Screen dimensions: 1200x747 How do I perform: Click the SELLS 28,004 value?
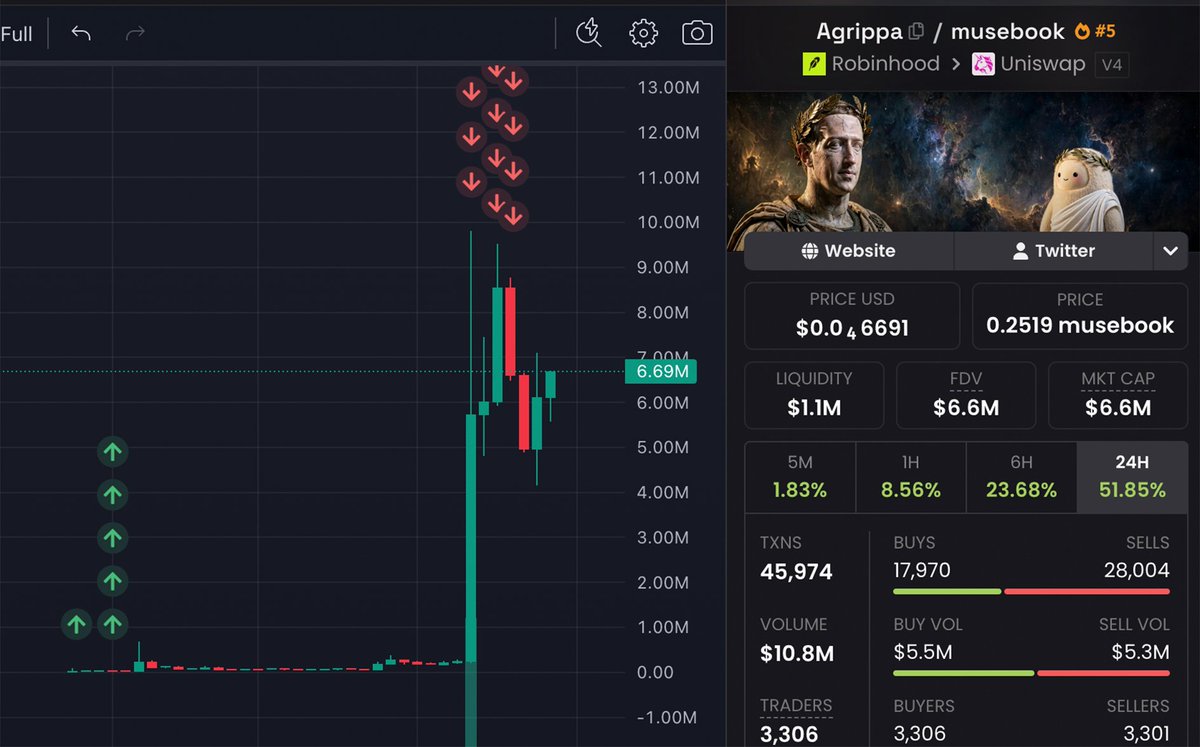tap(1137, 570)
